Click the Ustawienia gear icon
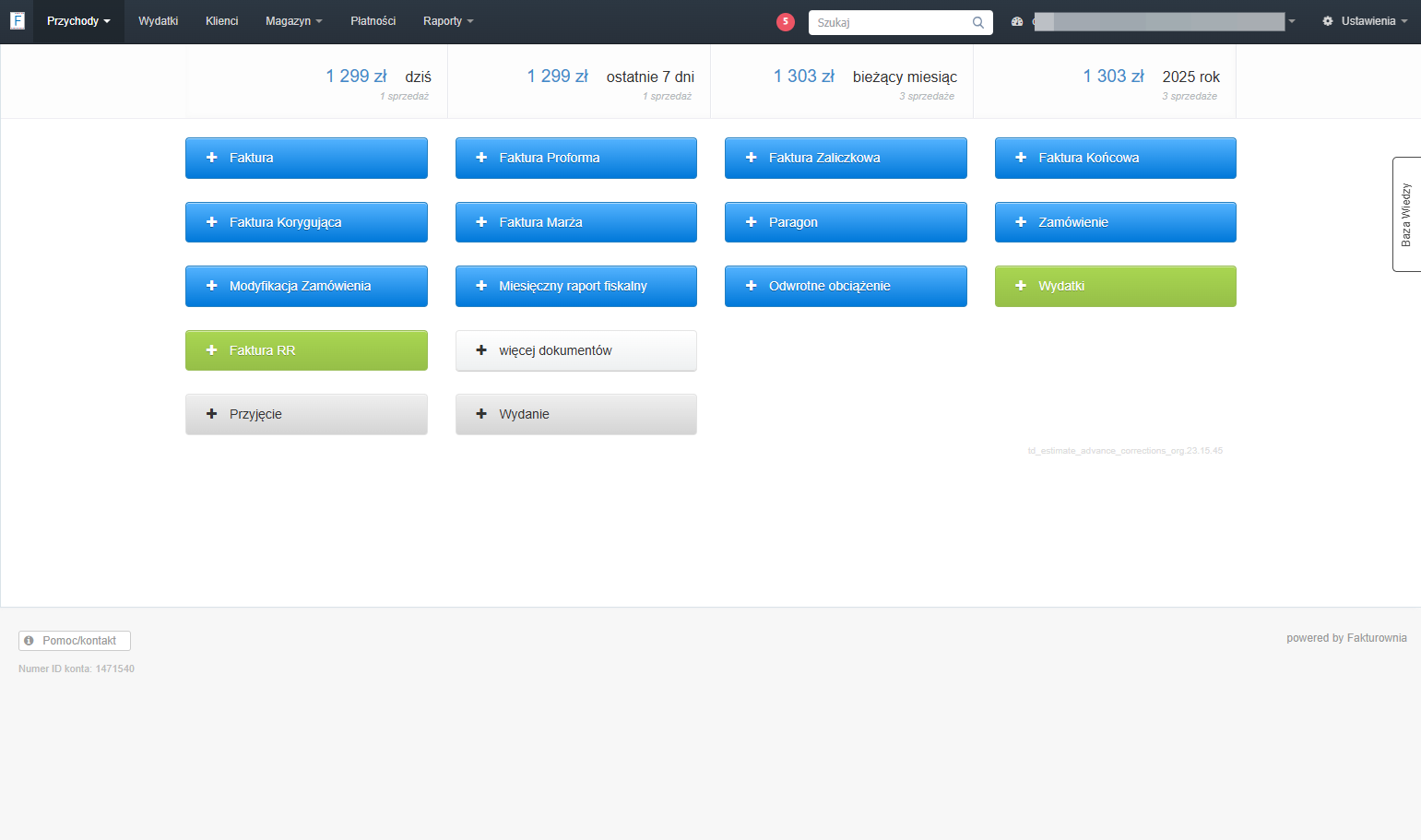This screenshot has height=840, width=1421. pyautogui.click(x=1328, y=21)
